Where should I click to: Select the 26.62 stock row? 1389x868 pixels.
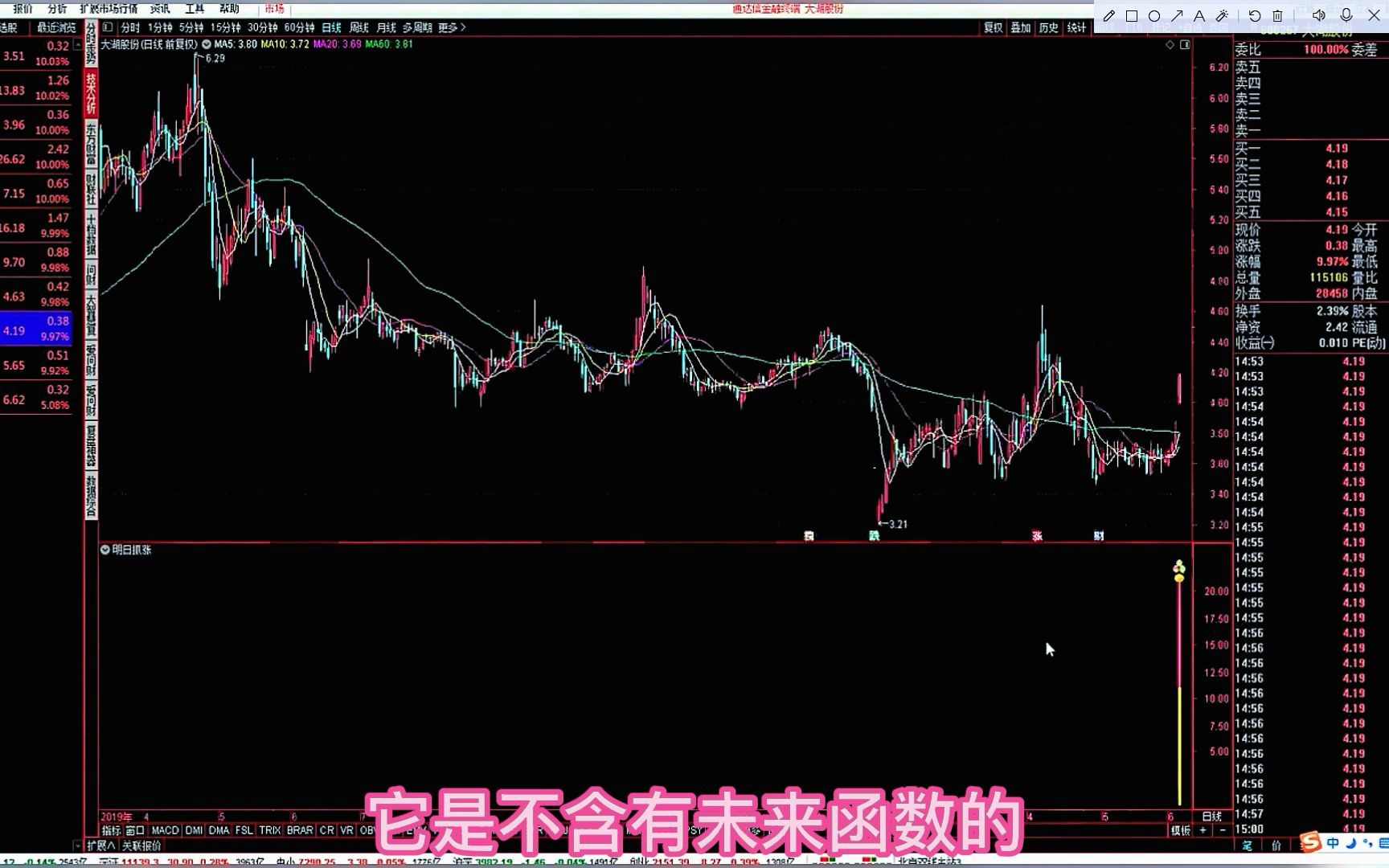click(36, 158)
